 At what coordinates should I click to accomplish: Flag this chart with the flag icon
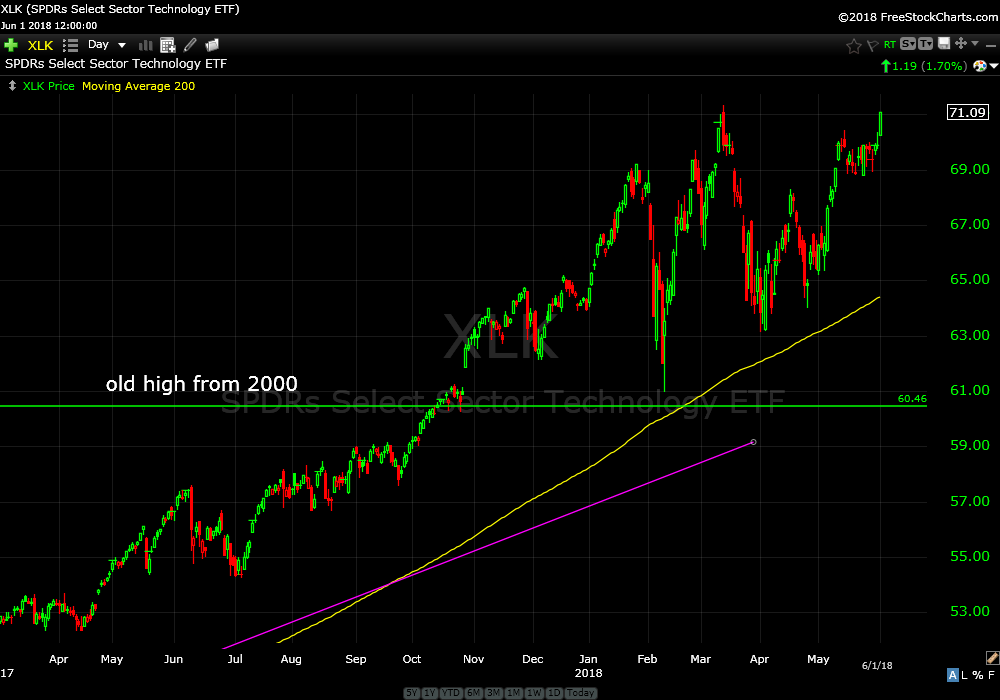pos(871,45)
